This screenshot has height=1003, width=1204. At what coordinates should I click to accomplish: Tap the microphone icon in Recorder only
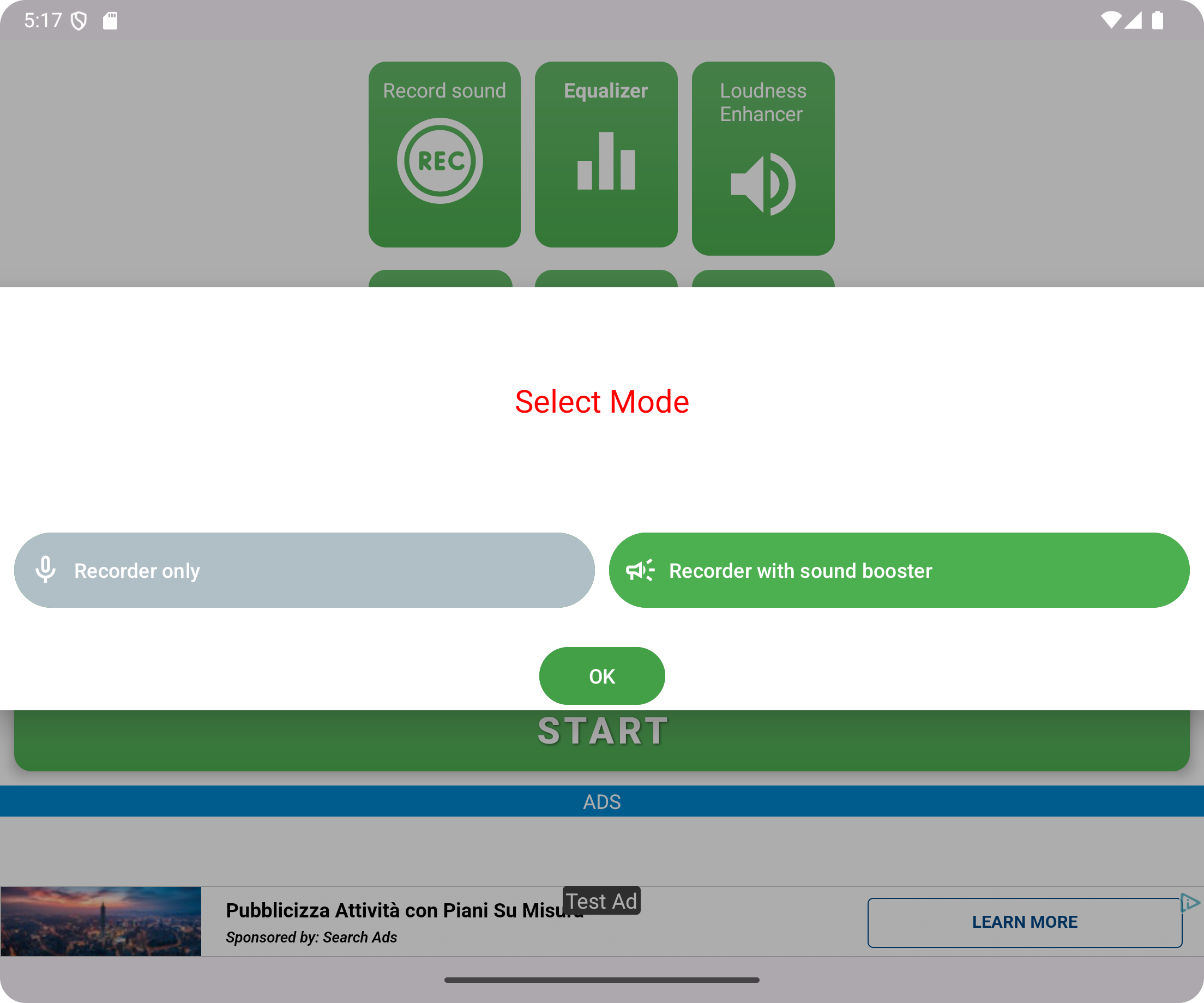(45, 570)
